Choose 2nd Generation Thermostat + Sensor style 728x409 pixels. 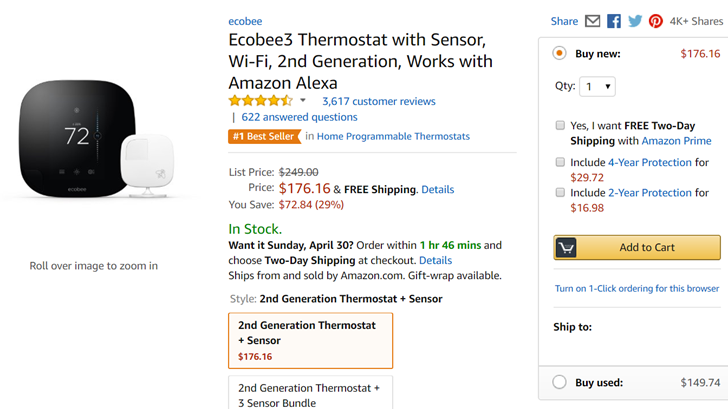(310, 341)
